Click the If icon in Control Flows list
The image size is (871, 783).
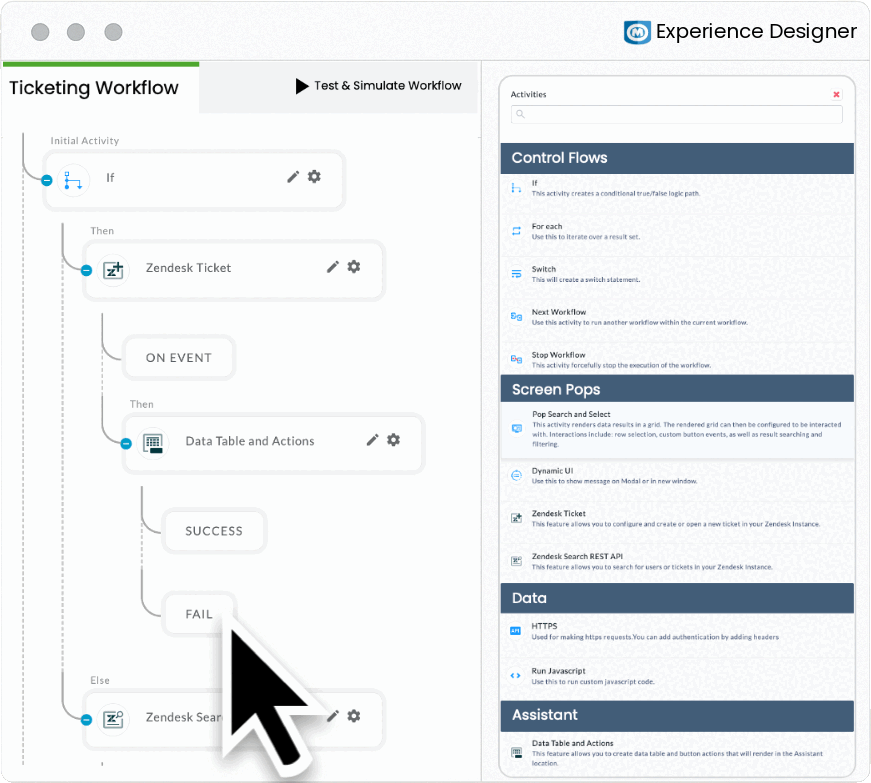tap(516, 188)
